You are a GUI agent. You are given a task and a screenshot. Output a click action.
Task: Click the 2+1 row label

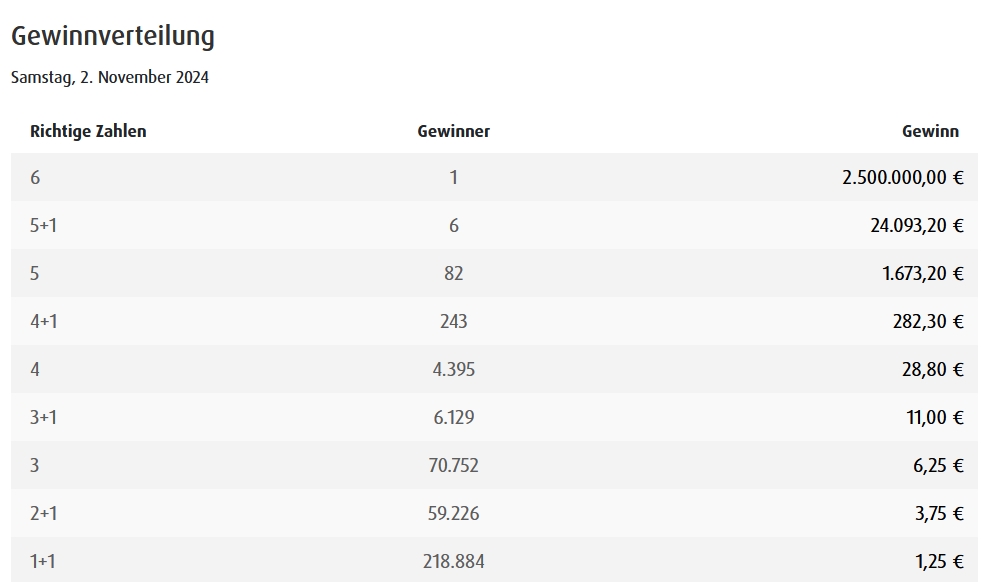[44, 513]
